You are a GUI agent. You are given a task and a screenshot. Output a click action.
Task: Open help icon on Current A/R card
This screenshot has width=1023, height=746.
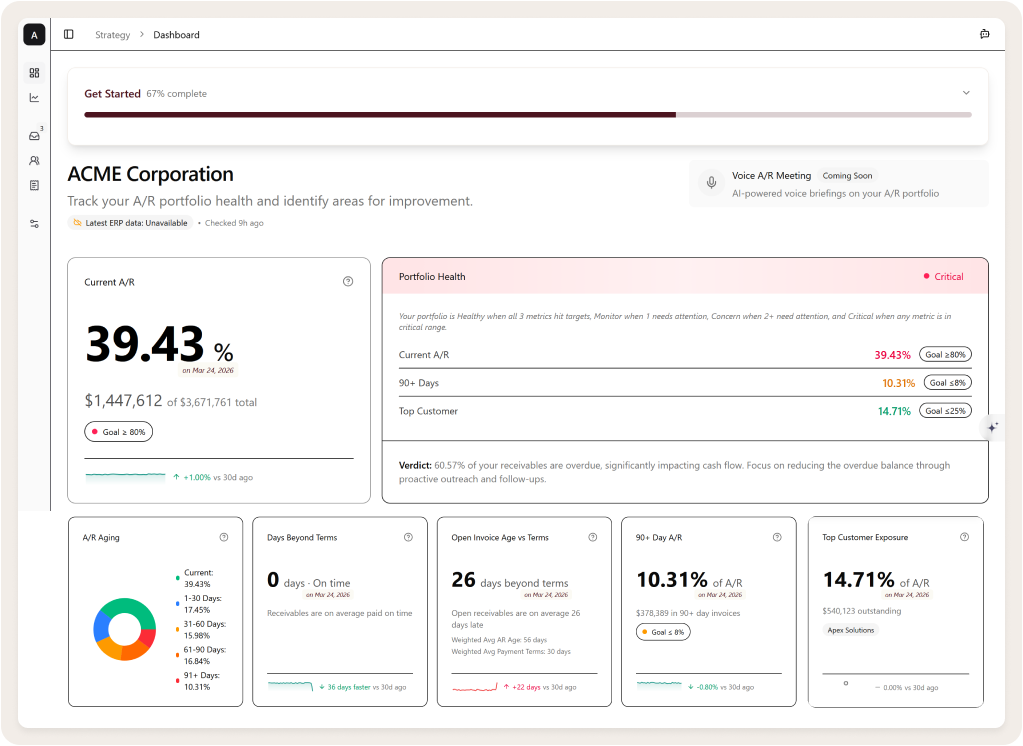coord(348,281)
